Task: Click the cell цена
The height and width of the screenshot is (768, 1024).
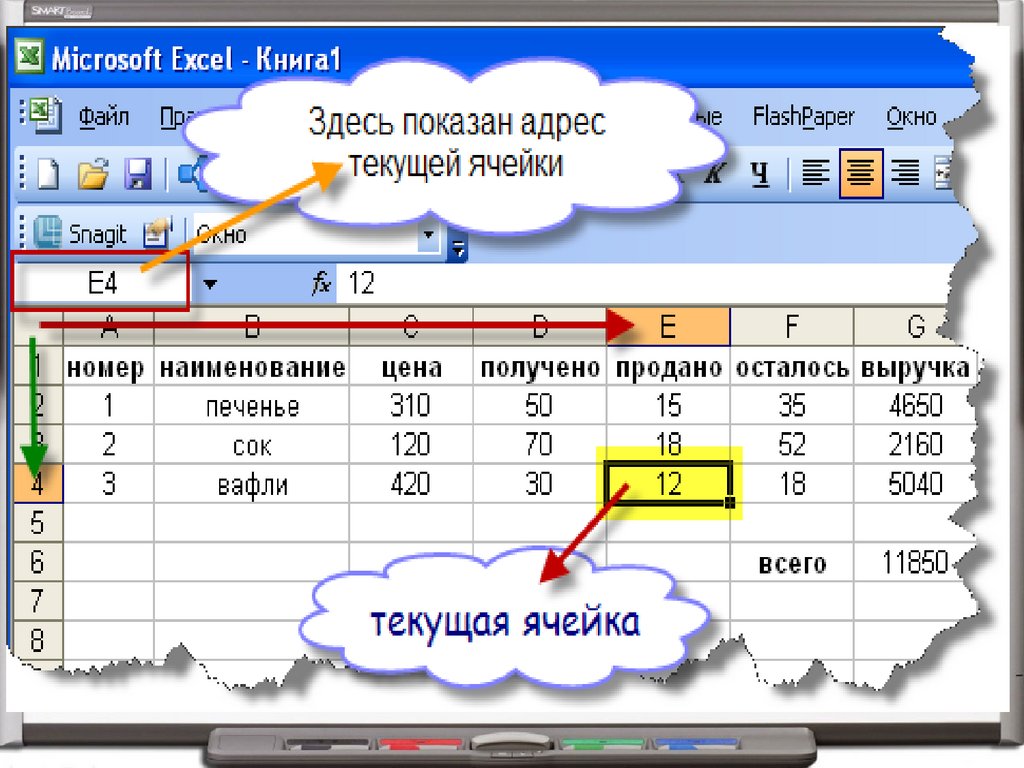Action: coord(411,368)
